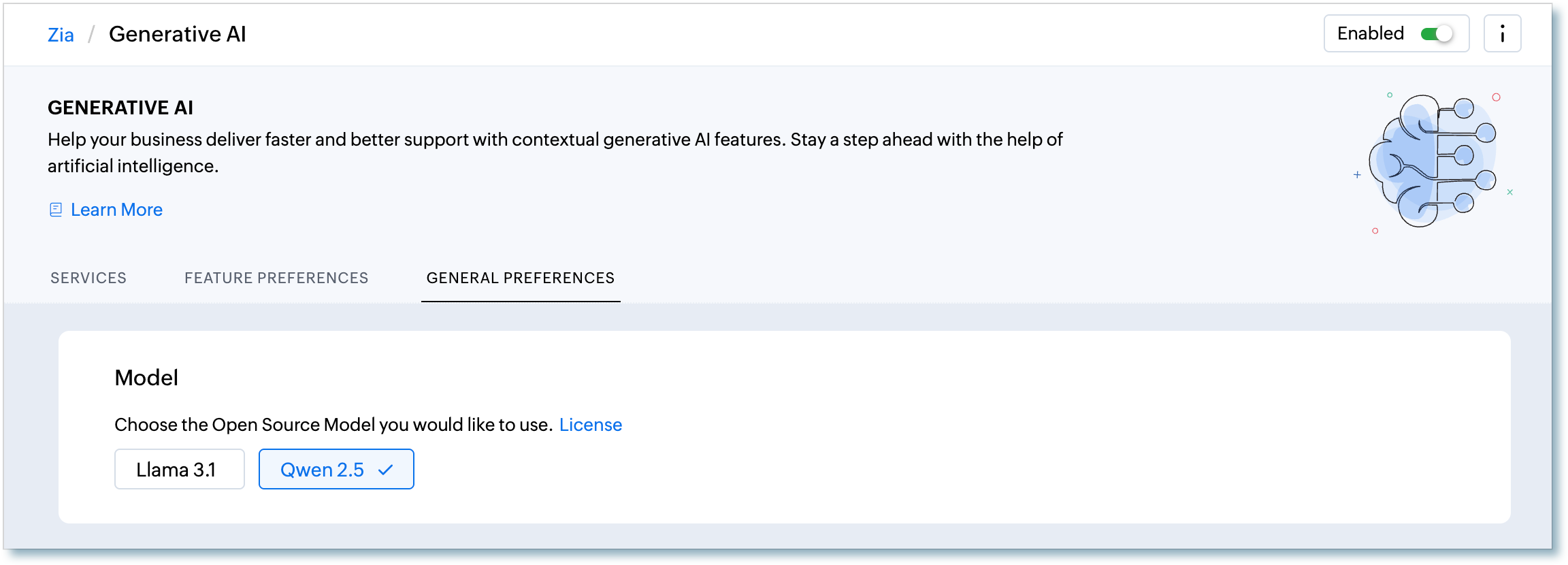Image resolution: width=1568 pixels, height=565 pixels.
Task: Click the 'Choose the Open Source Model' text
Action: (333, 425)
